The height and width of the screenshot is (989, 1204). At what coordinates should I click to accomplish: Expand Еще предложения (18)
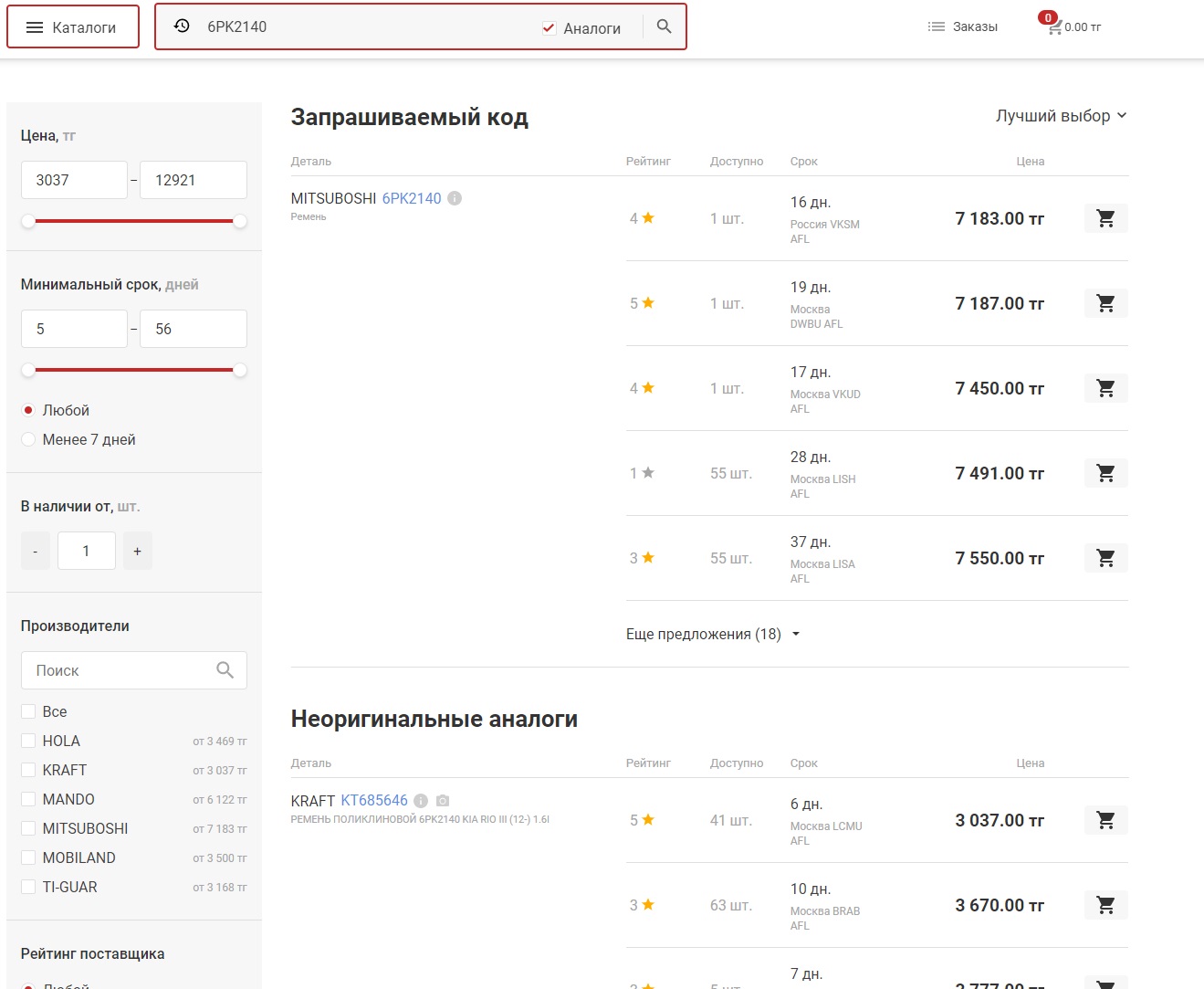(x=713, y=634)
